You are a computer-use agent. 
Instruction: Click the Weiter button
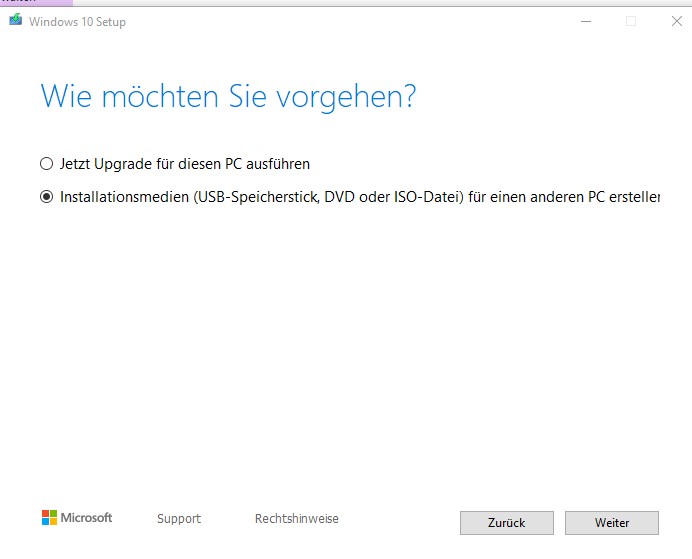coord(612,523)
